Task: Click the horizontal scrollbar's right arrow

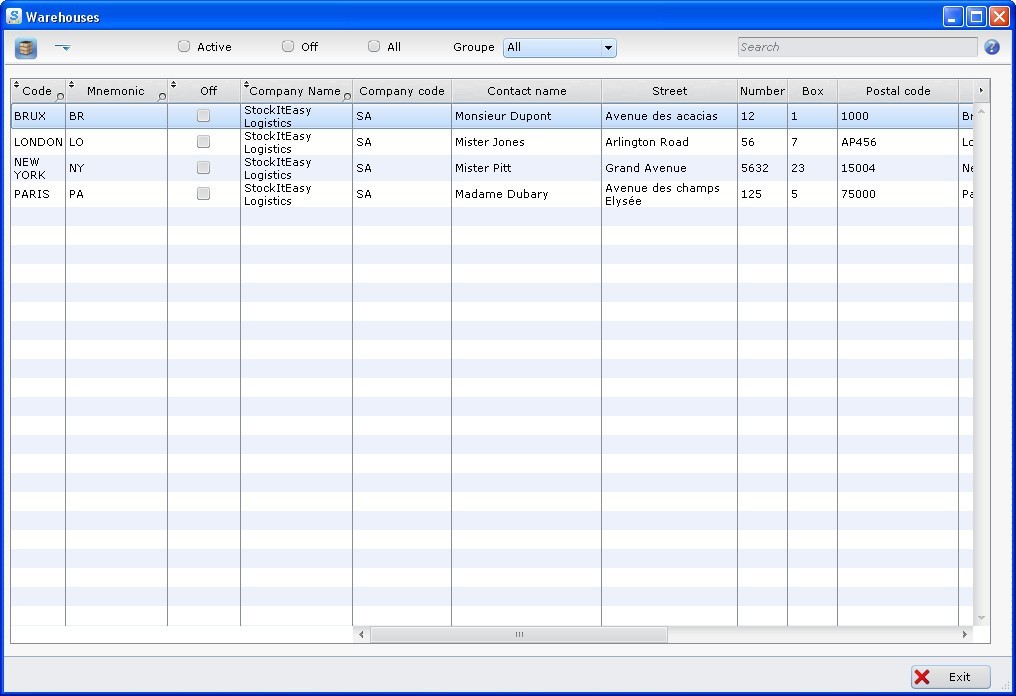Action: point(963,634)
